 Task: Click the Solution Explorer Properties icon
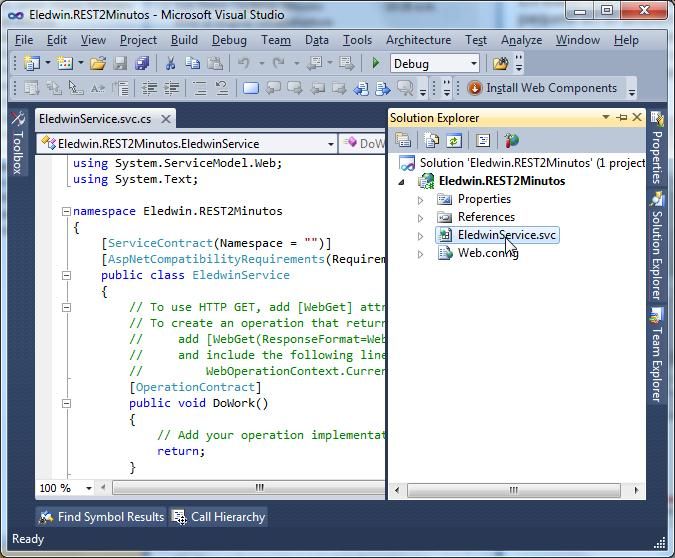click(403, 140)
